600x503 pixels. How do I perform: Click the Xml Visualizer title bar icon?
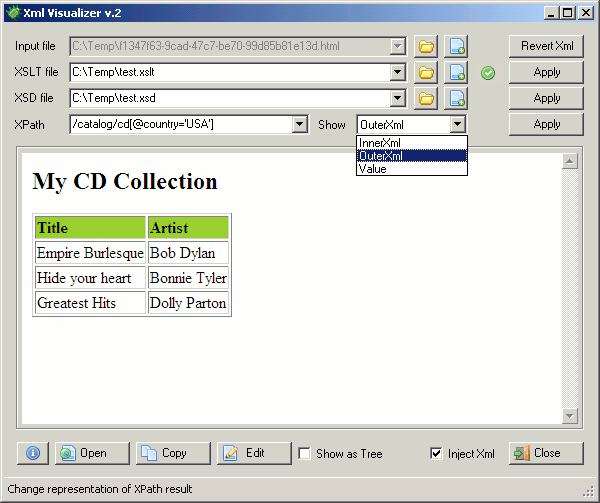[x=13, y=13]
